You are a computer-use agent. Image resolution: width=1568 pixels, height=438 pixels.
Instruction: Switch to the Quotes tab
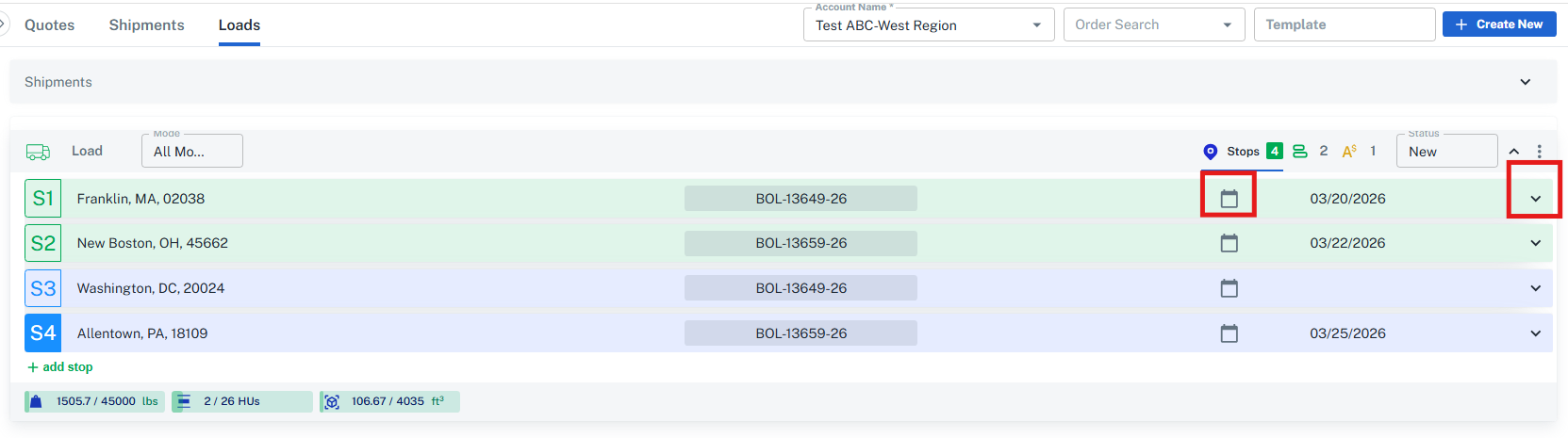pos(49,25)
